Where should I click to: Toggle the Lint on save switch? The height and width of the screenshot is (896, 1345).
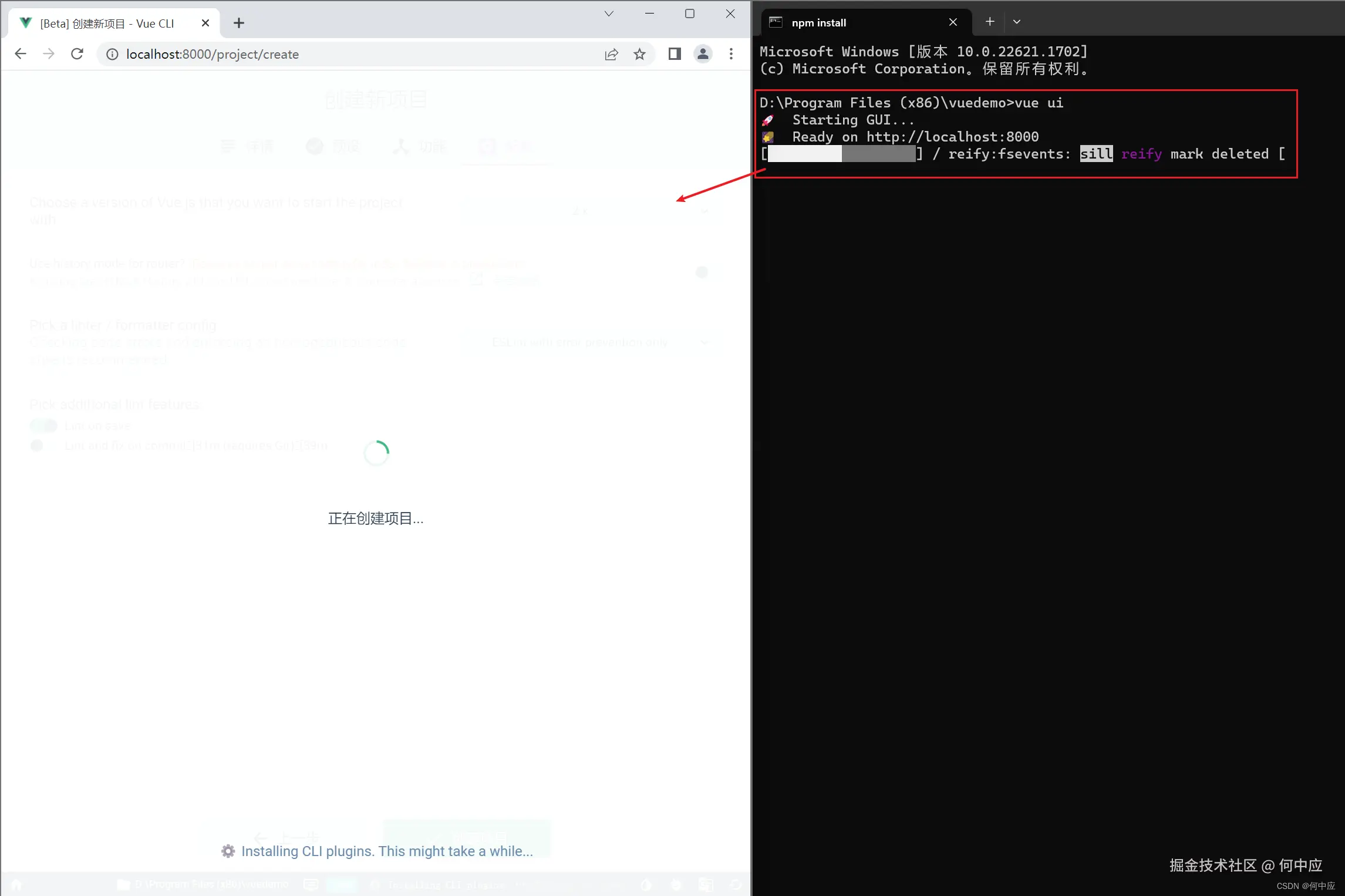click(44, 426)
